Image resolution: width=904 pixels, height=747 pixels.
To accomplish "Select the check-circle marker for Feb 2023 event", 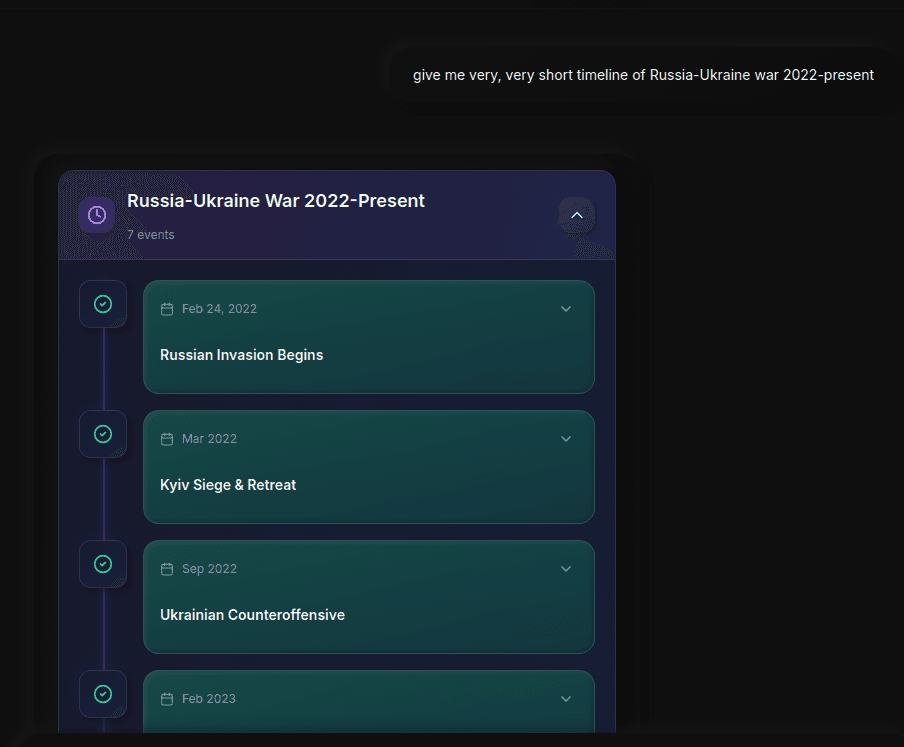I will pyautogui.click(x=103, y=694).
